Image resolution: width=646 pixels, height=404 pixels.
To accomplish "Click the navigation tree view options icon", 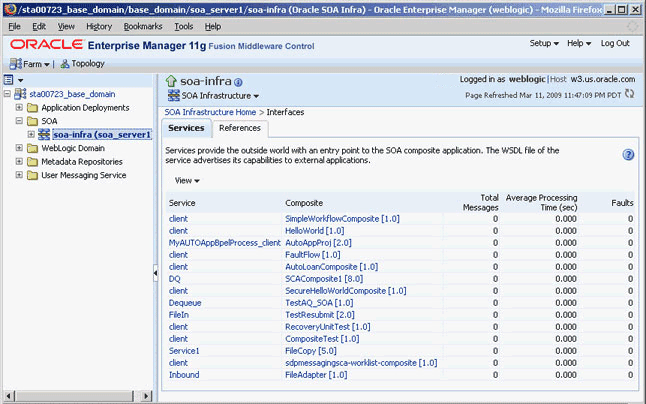I will click(8, 80).
